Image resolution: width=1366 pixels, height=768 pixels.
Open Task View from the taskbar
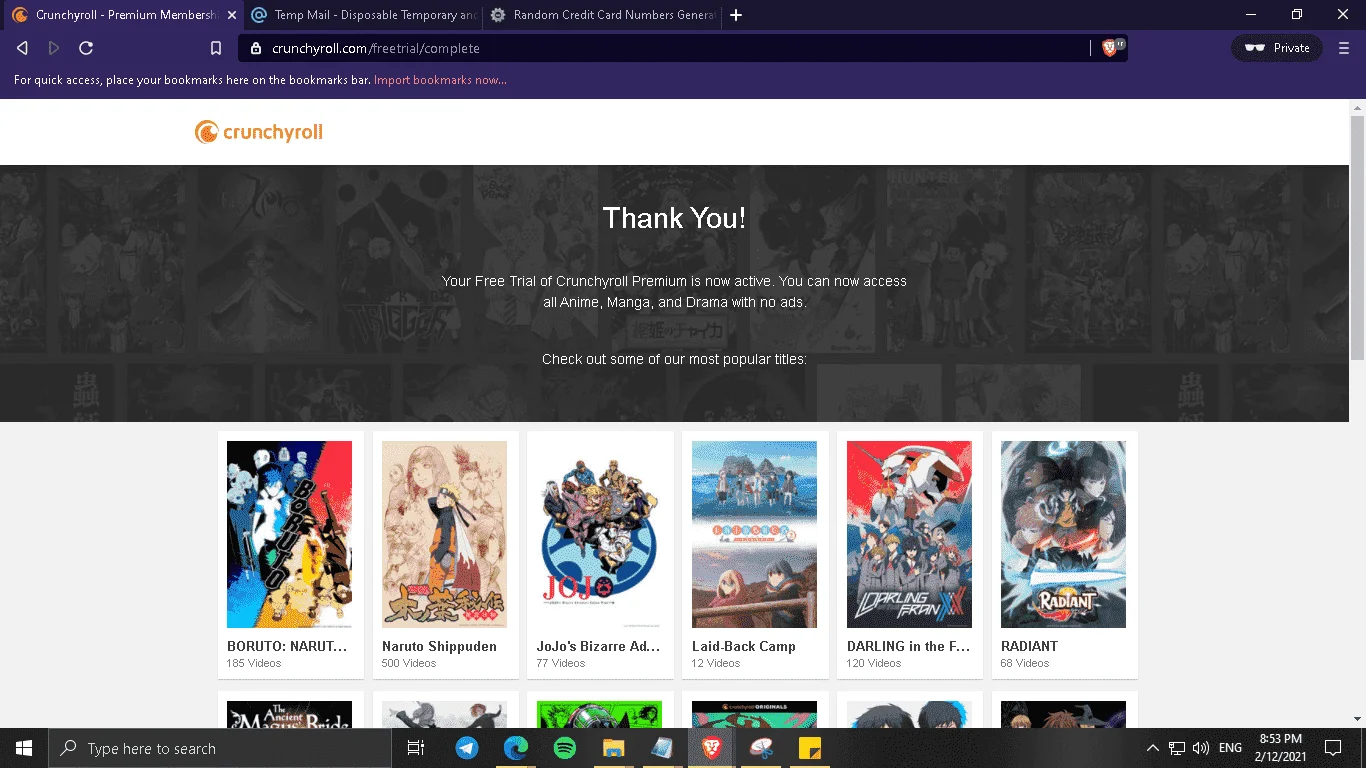point(416,748)
